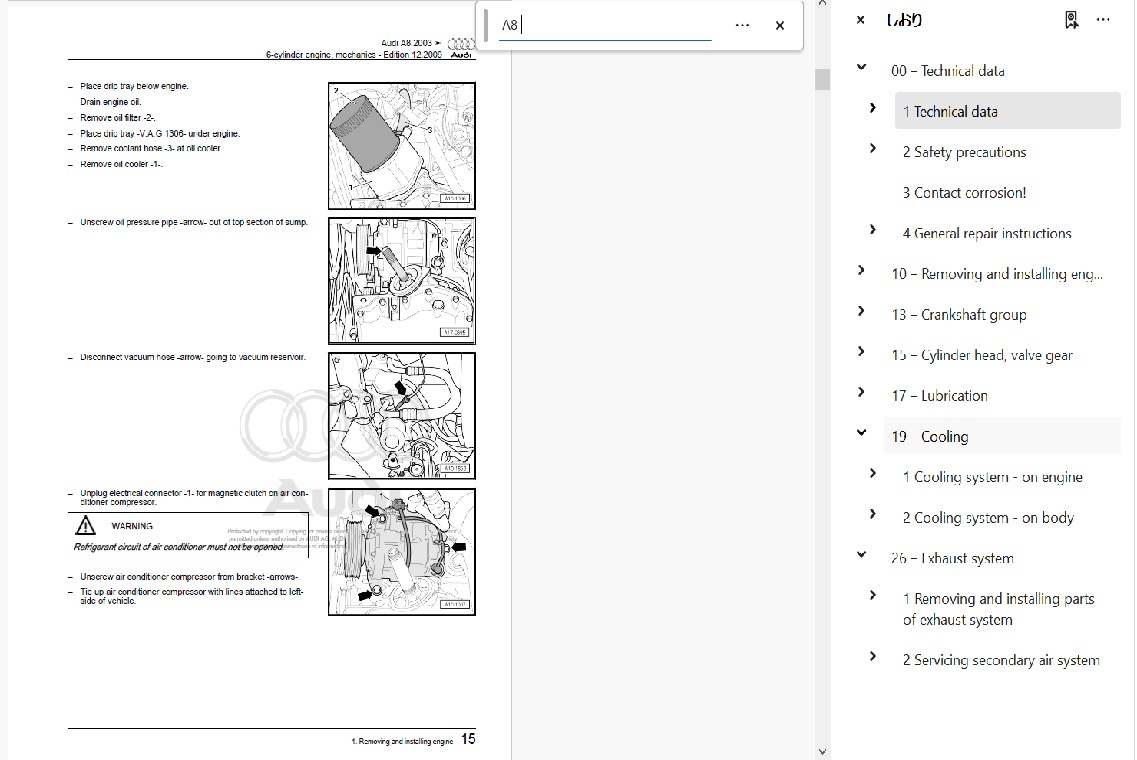1137x760 pixels.
Task: Collapse the 00 – Technical data section
Action: (861, 67)
